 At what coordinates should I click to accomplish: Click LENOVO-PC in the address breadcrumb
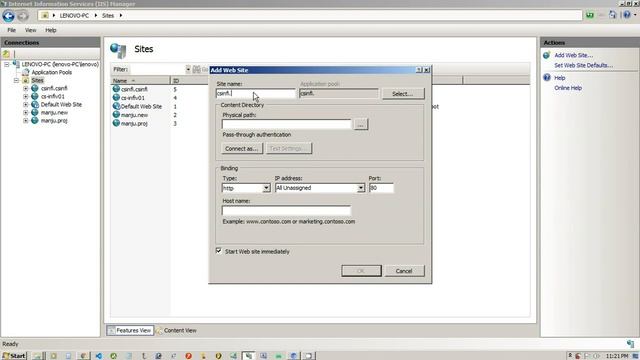click(x=74, y=16)
